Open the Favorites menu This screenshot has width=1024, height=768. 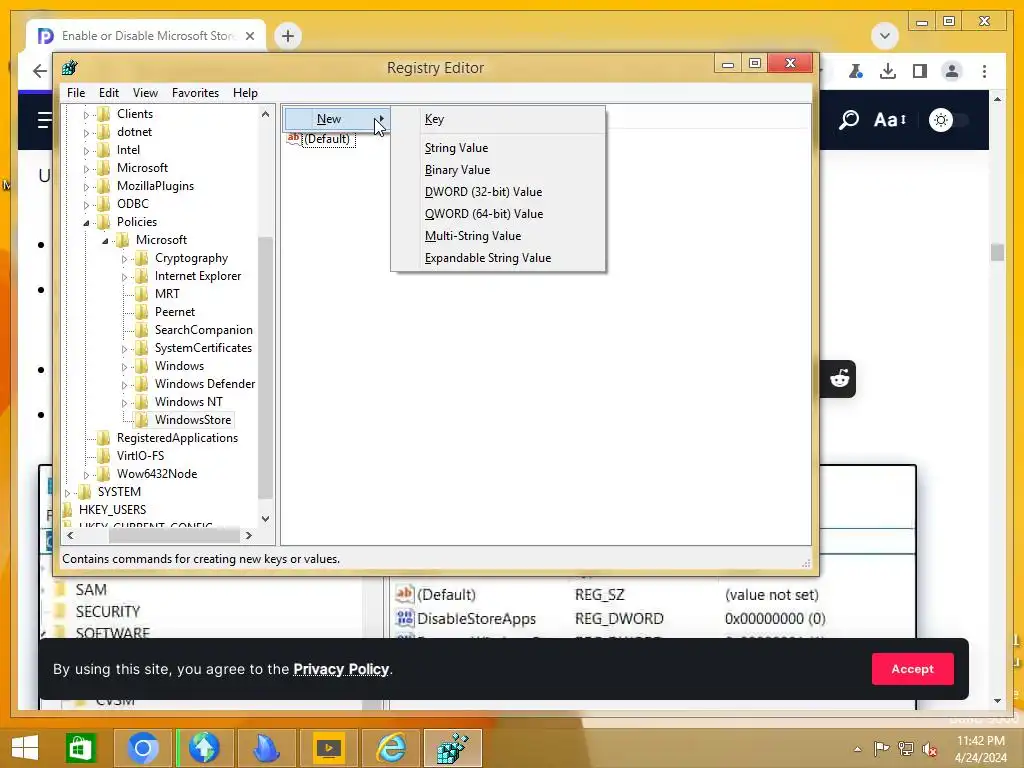pos(195,93)
